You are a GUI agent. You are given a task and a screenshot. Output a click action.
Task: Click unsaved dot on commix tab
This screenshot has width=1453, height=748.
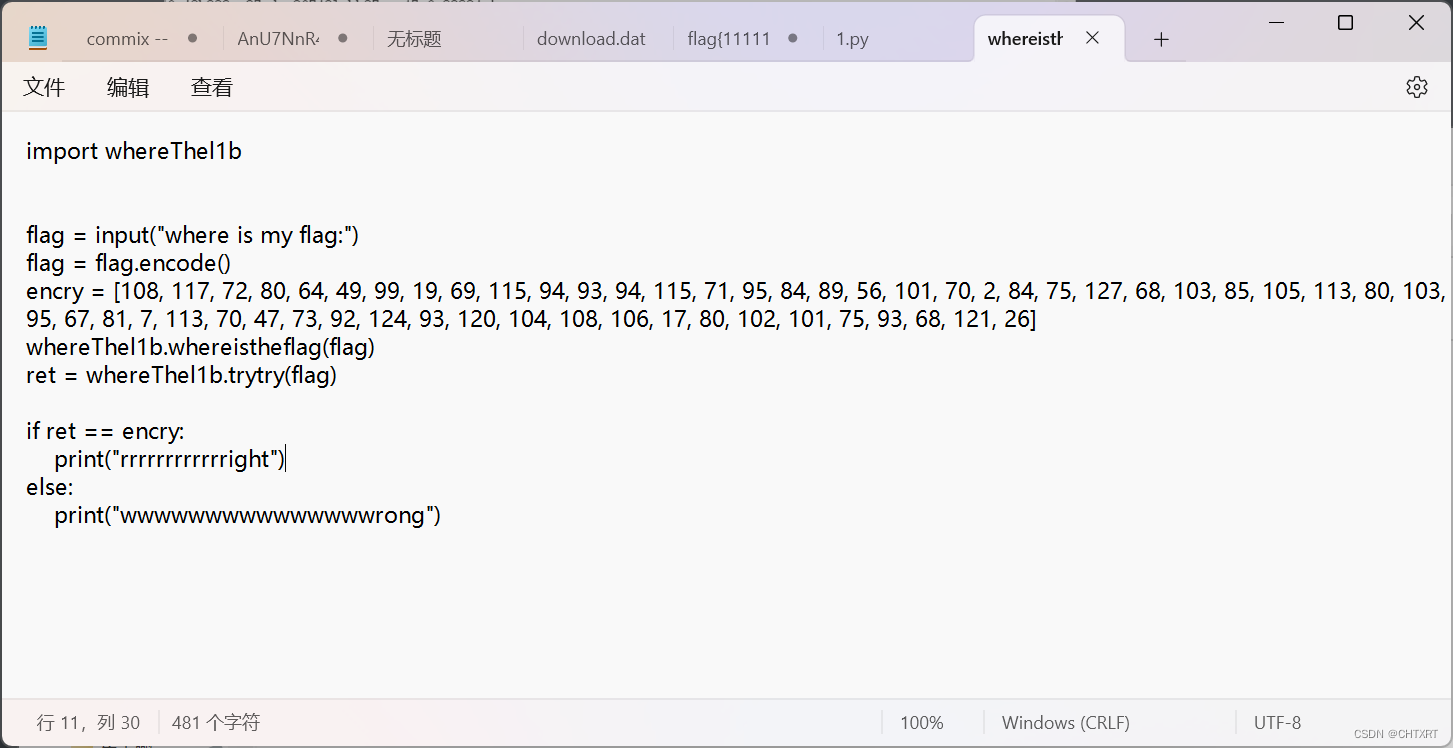pos(192,38)
